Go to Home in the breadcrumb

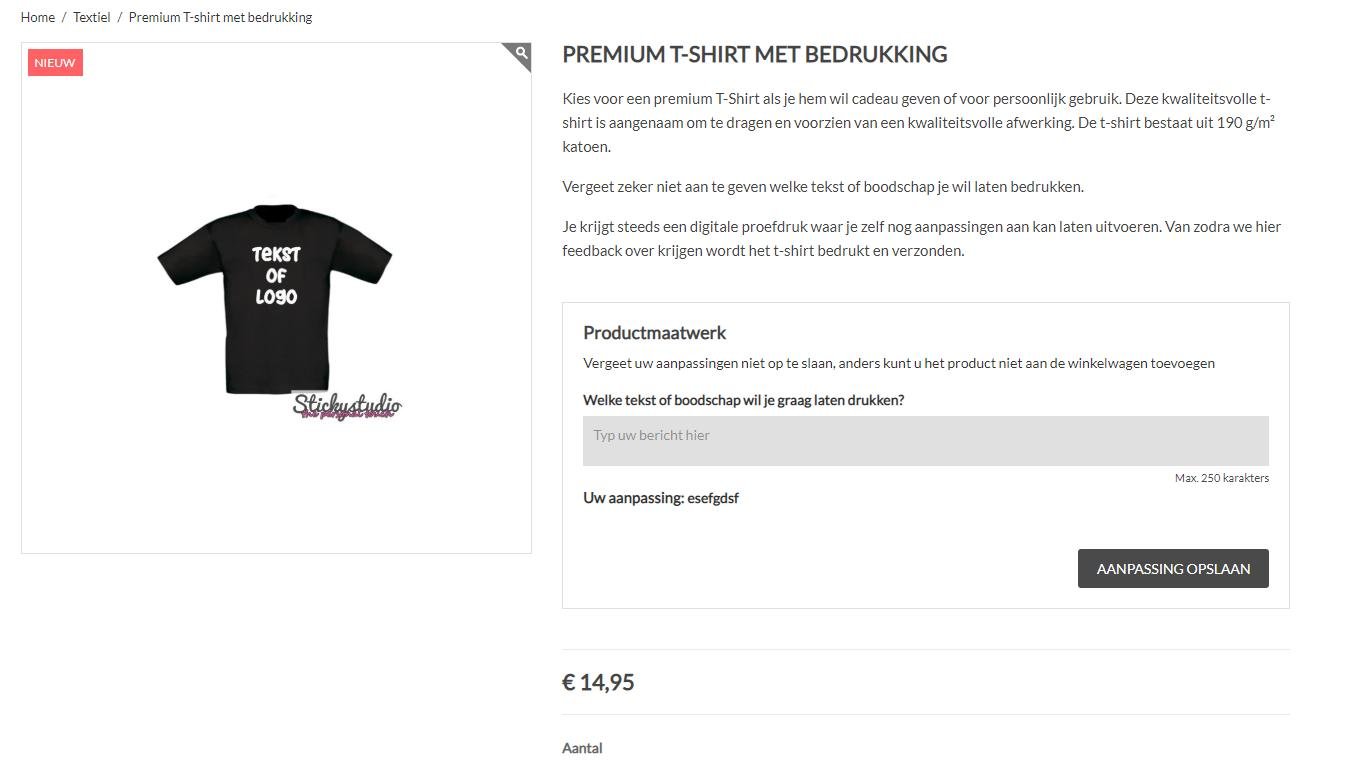tap(38, 17)
